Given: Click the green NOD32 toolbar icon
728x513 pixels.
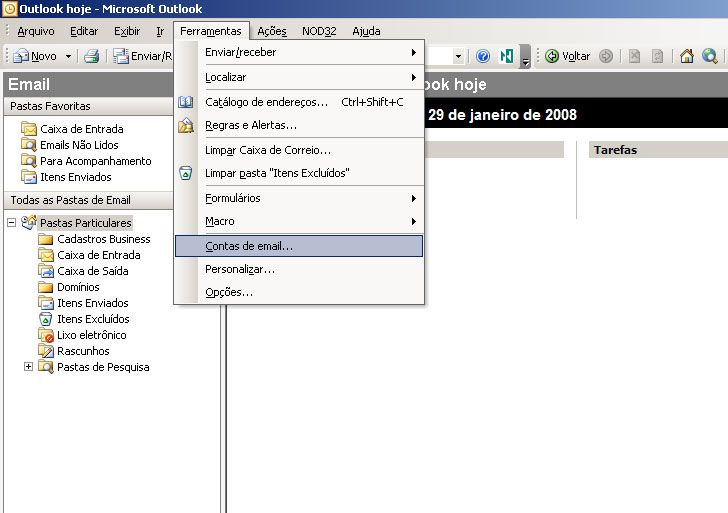Looking at the screenshot, I should 506,56.
